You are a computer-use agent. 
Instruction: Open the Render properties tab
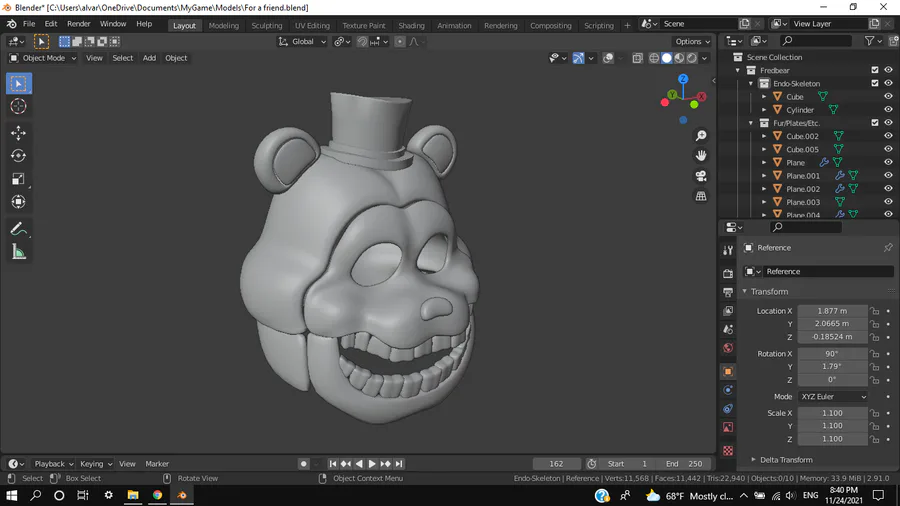click(x=728, y=273)
